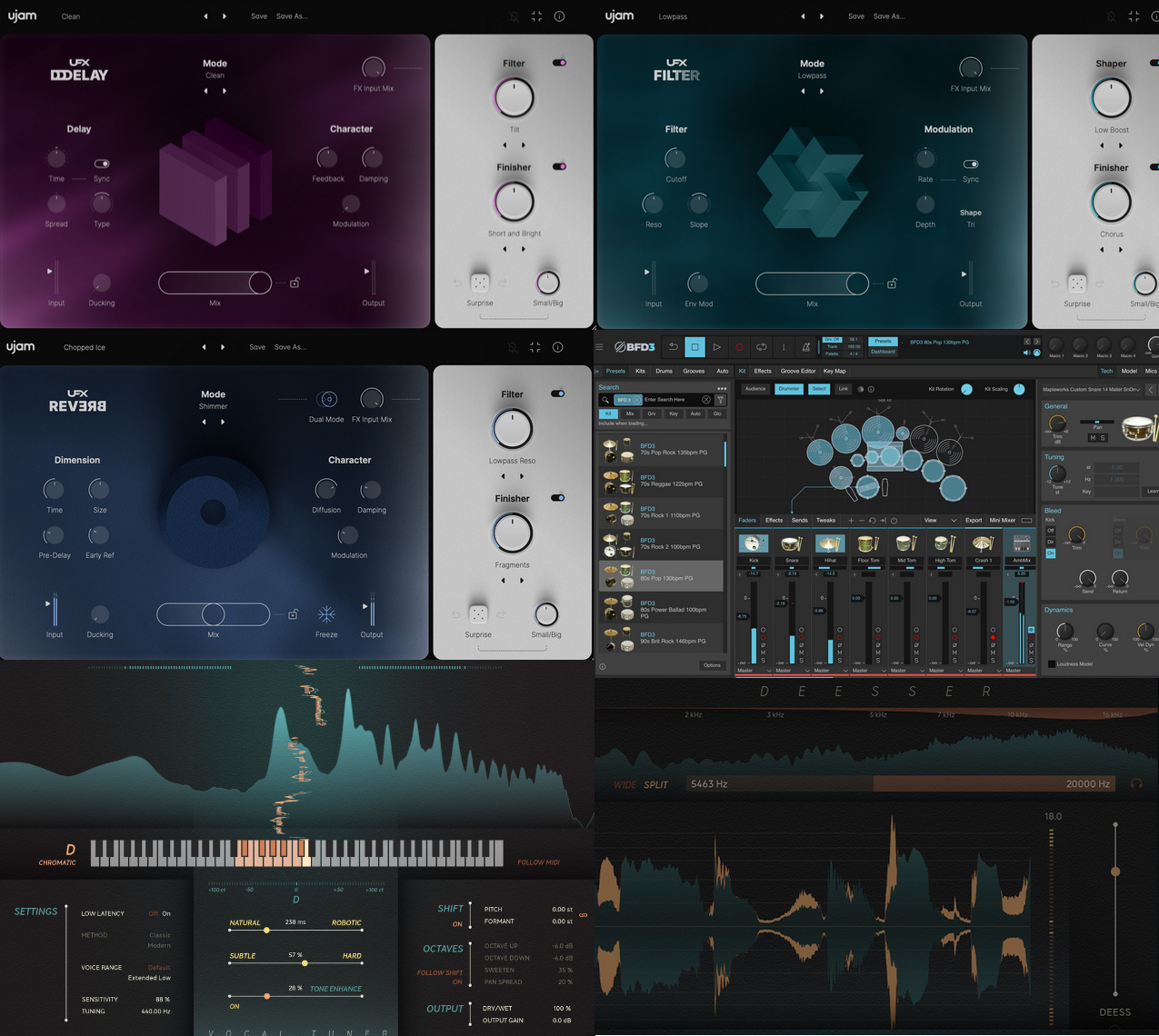Screen dimensions: 1159x1036
Task: Click the previous Tilt filter arrow in UFX Delay
Action: tap(505, 144)
